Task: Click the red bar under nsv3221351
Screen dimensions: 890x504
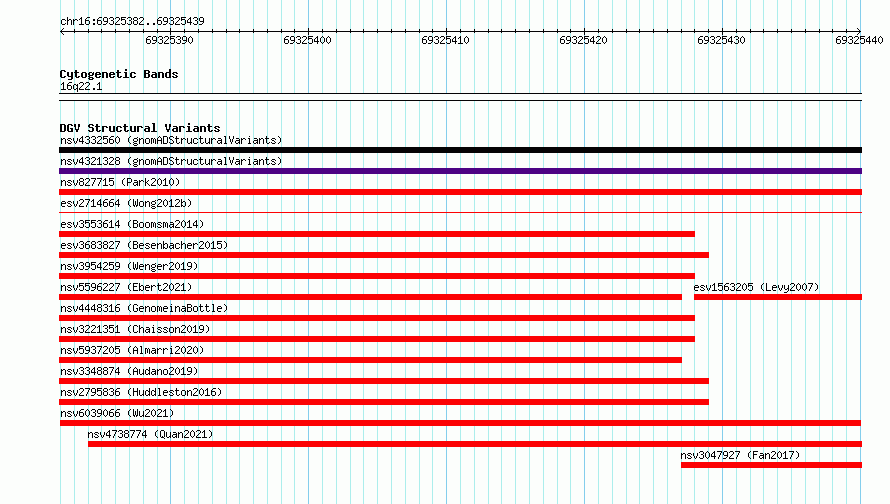Action: click(377, 339)
